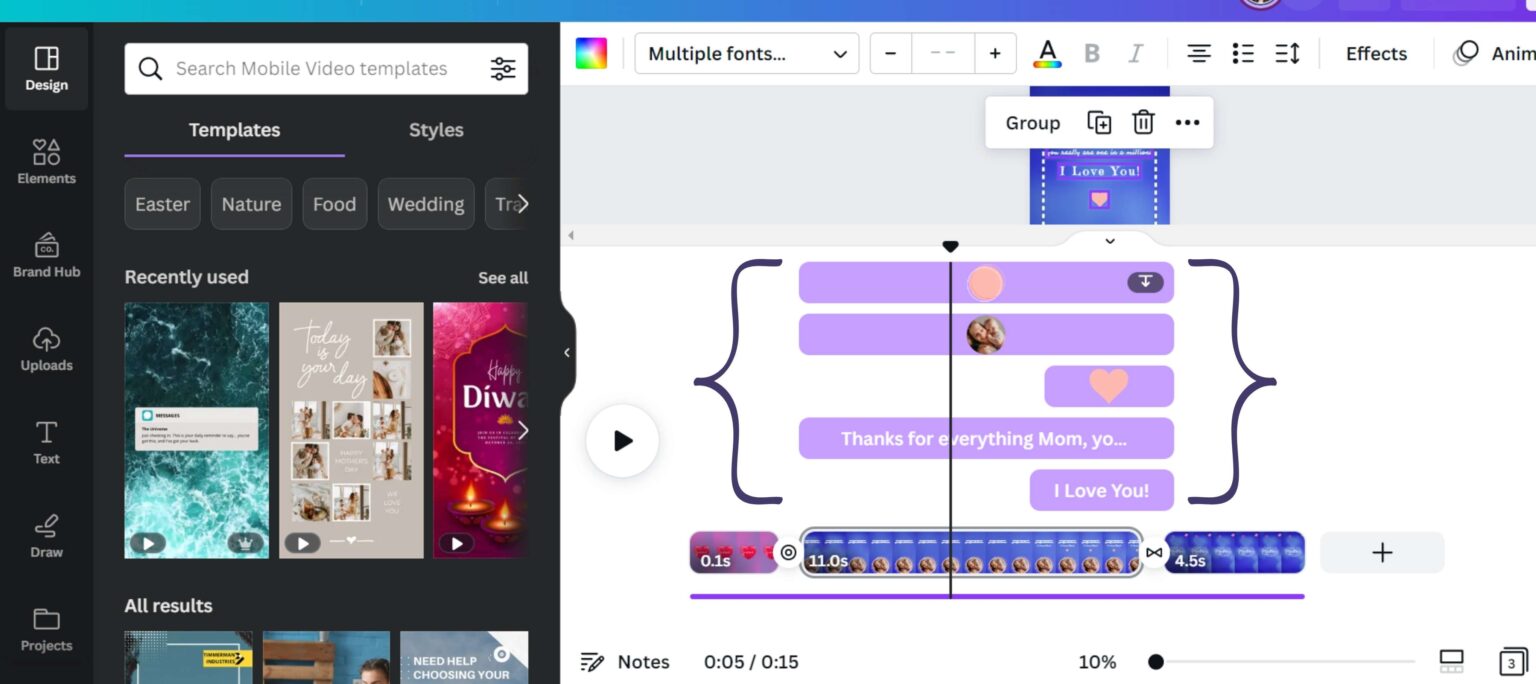Select the Templates tab
Screen dimensions: 1536x684
pyautogui.click(x=233, y=130)
